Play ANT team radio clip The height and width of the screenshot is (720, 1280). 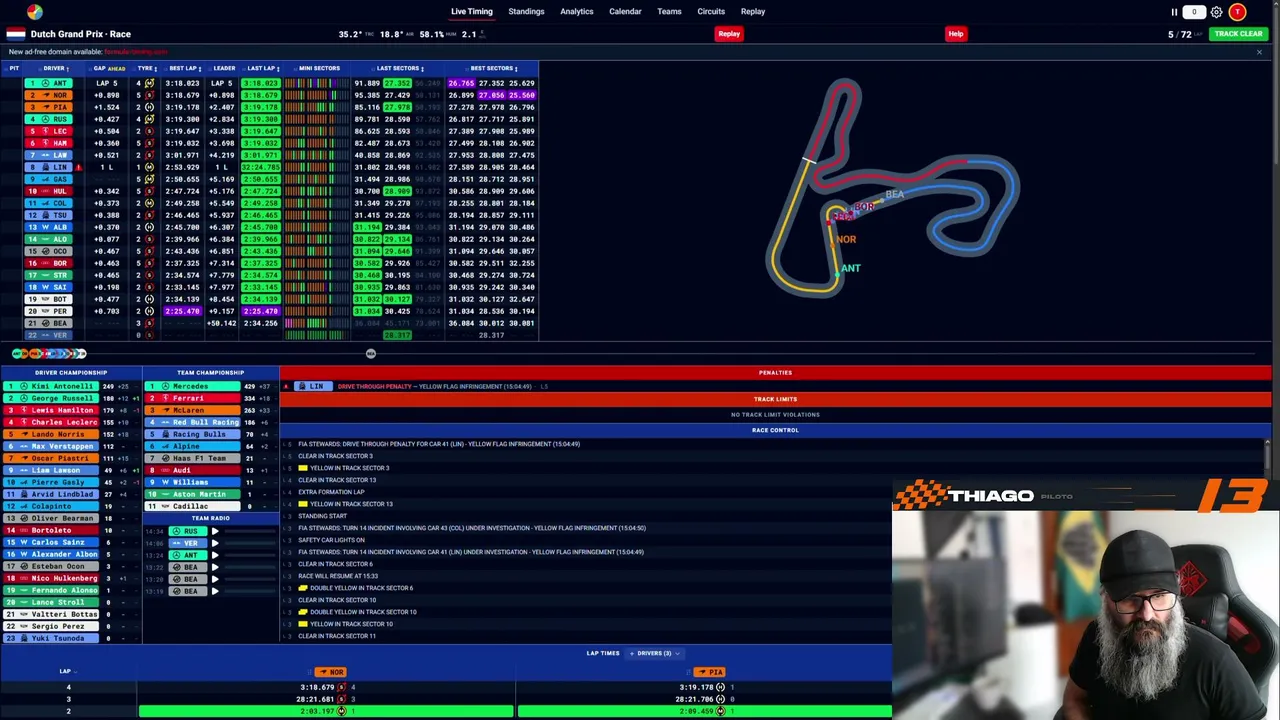coord(215,555)
